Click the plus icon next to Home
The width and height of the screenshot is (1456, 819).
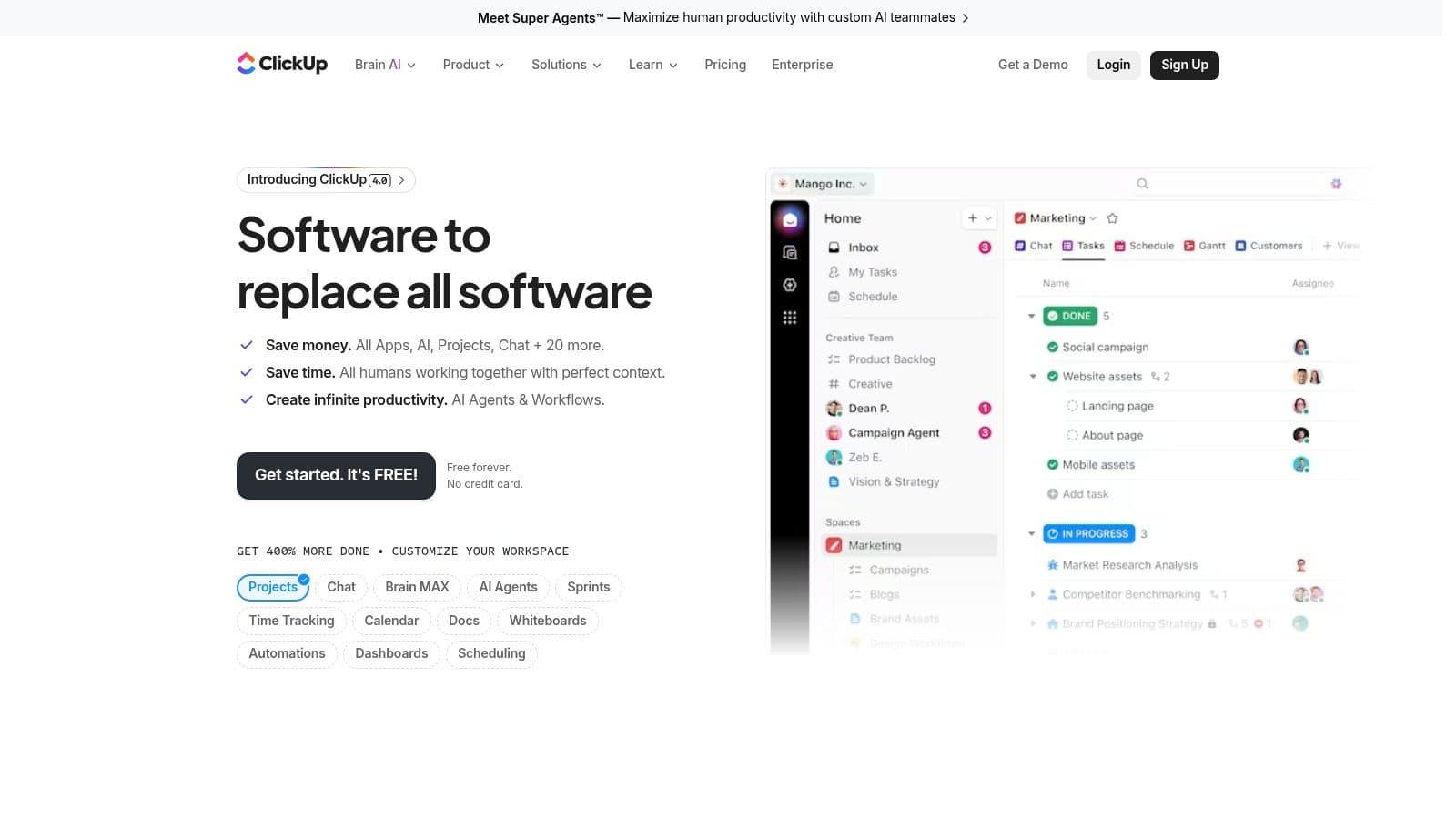pyautogui.click(x=973, y=218)
